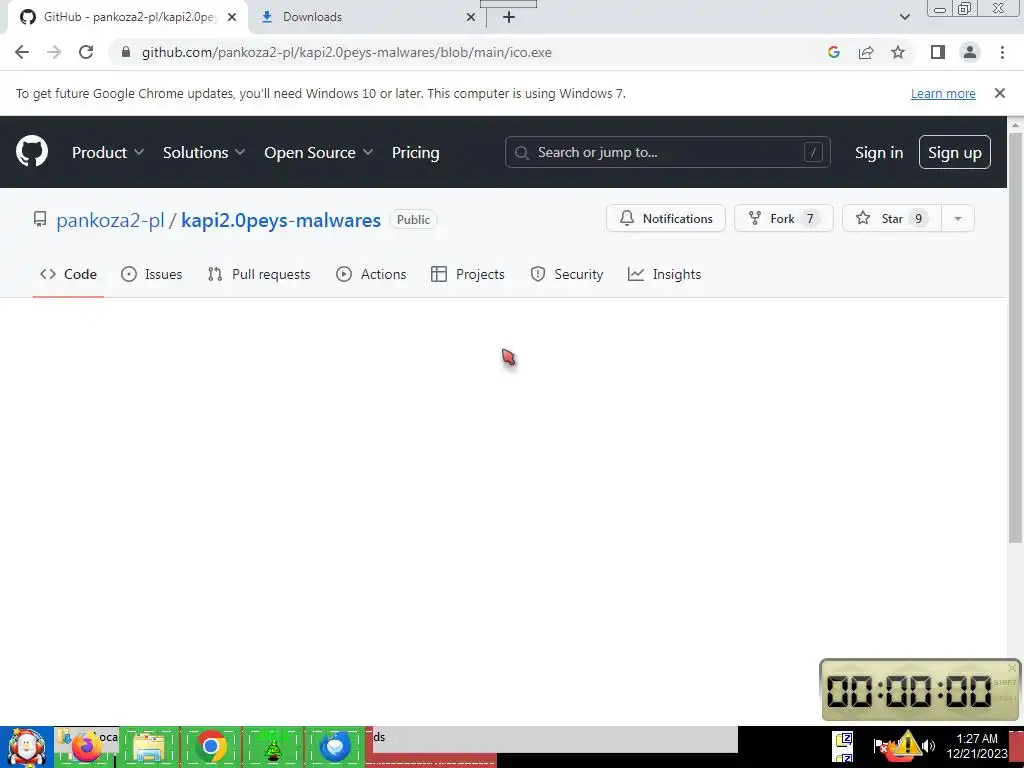Switch to the Downloads tab
Screen dimensions: 1024x768
(x=368, y=17)
